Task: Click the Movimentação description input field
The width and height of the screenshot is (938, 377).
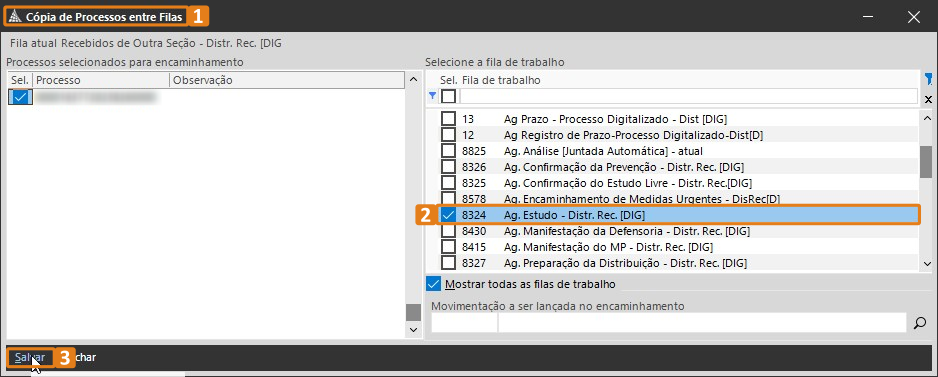Action: point(703,323)
